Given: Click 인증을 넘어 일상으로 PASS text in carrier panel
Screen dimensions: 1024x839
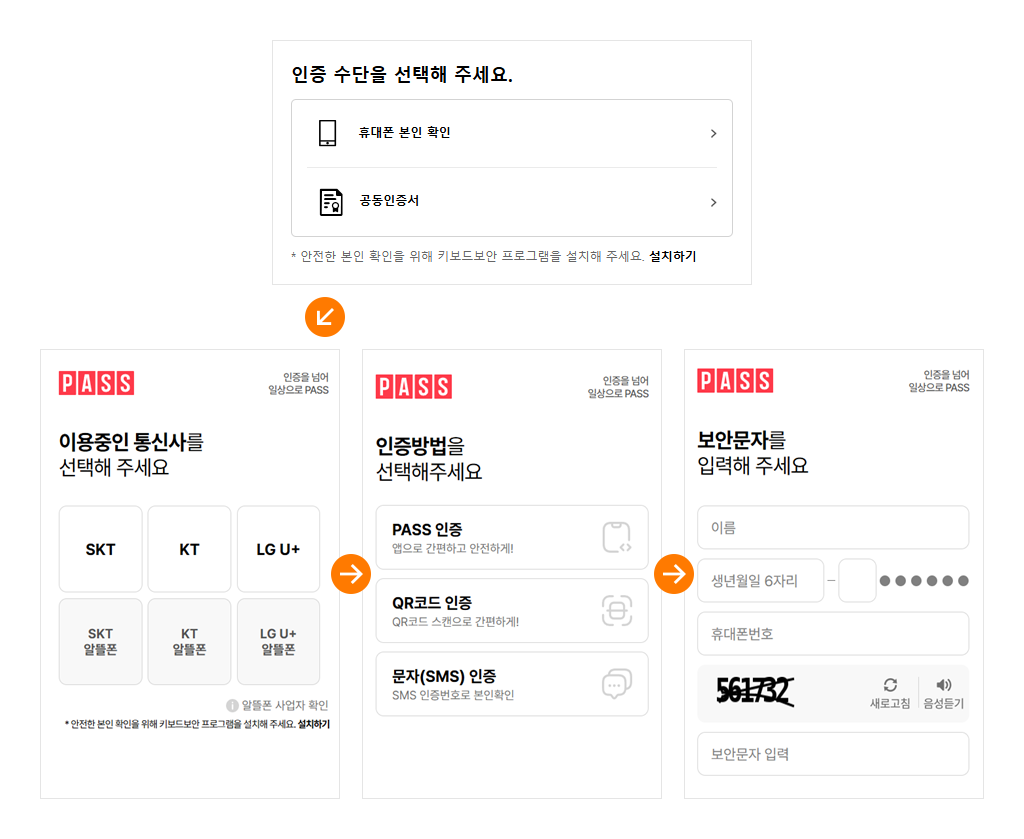Looking at the screenshot, I should click(298, 383).
